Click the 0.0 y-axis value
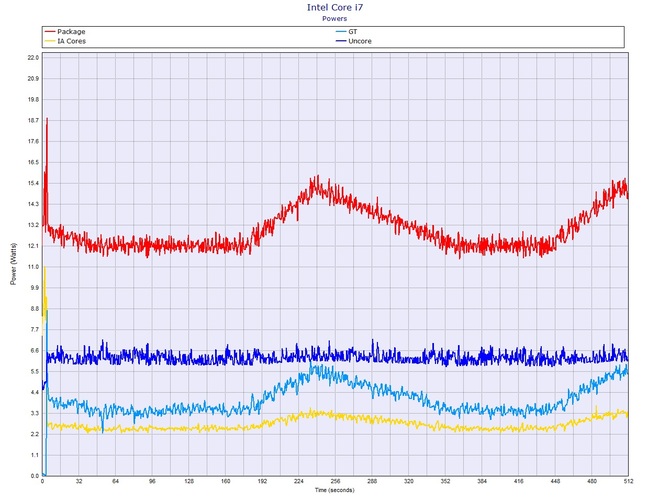 coord(35,476)
